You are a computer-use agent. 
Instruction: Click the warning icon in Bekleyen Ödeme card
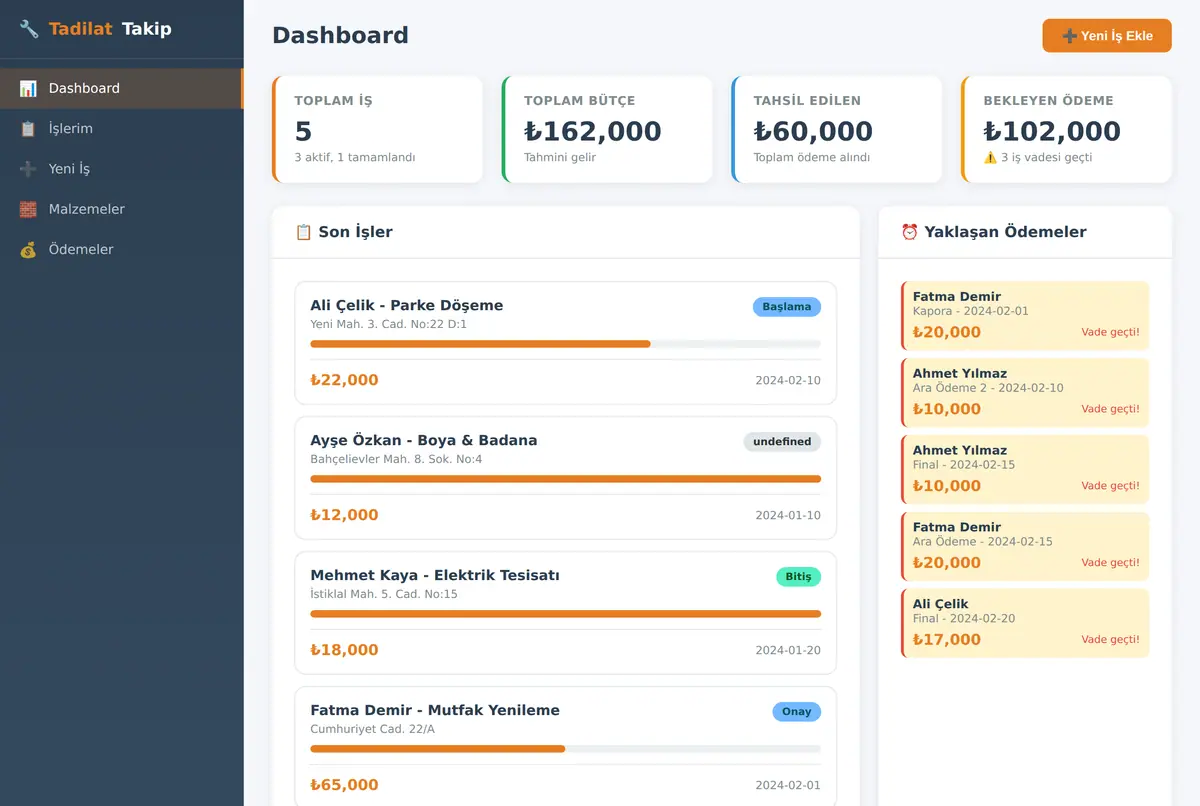point(990,157)
